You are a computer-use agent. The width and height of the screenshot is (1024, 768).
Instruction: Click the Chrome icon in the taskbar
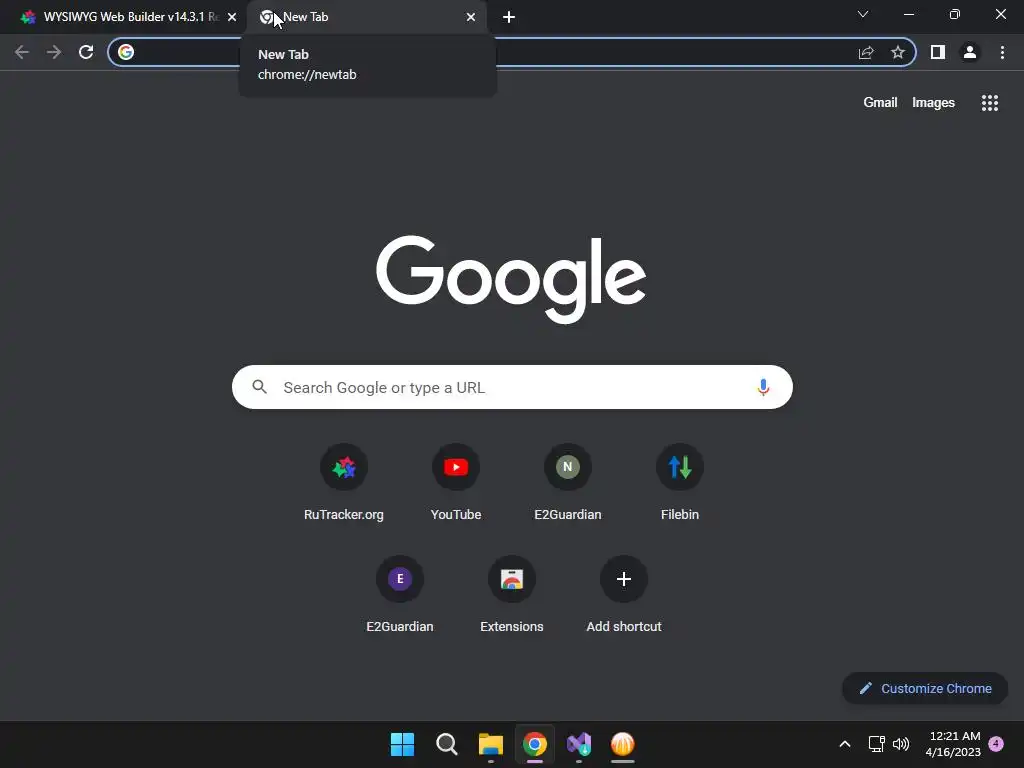click(535, 744)
